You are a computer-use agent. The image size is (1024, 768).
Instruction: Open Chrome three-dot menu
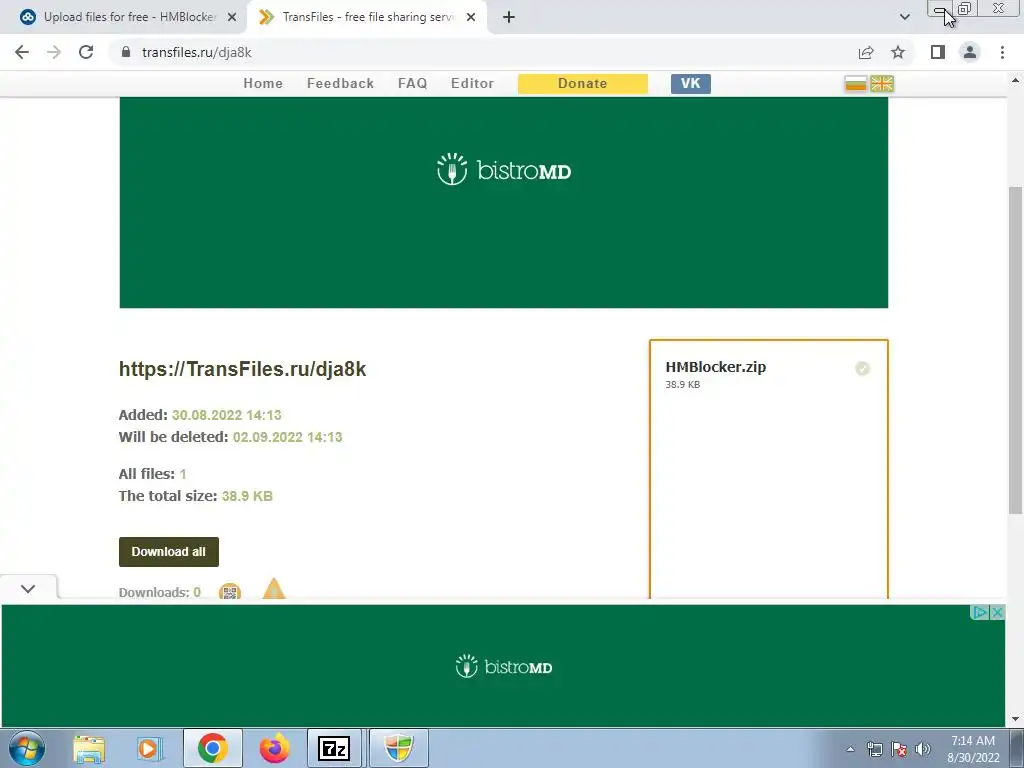tap(1002, 52)
